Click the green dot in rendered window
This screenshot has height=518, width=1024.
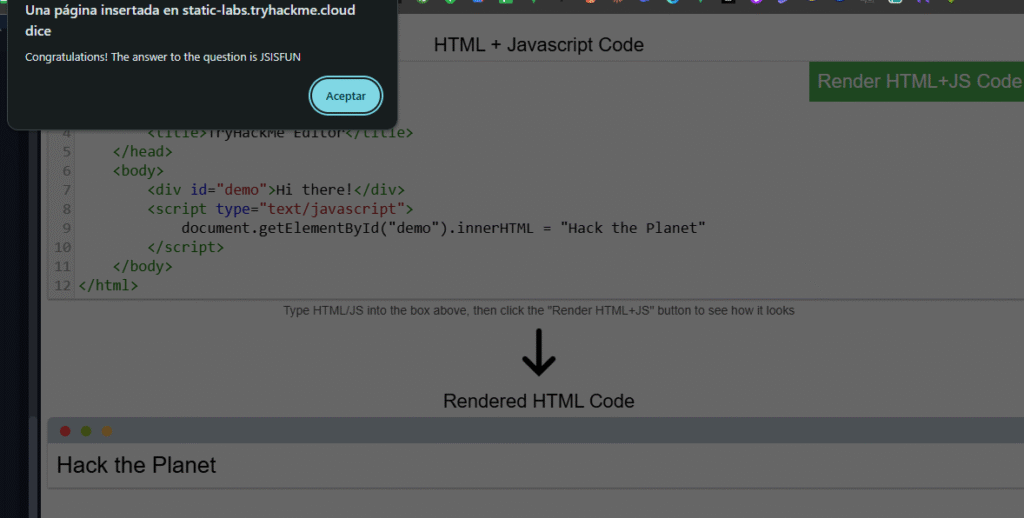click(x=86, y=431)
